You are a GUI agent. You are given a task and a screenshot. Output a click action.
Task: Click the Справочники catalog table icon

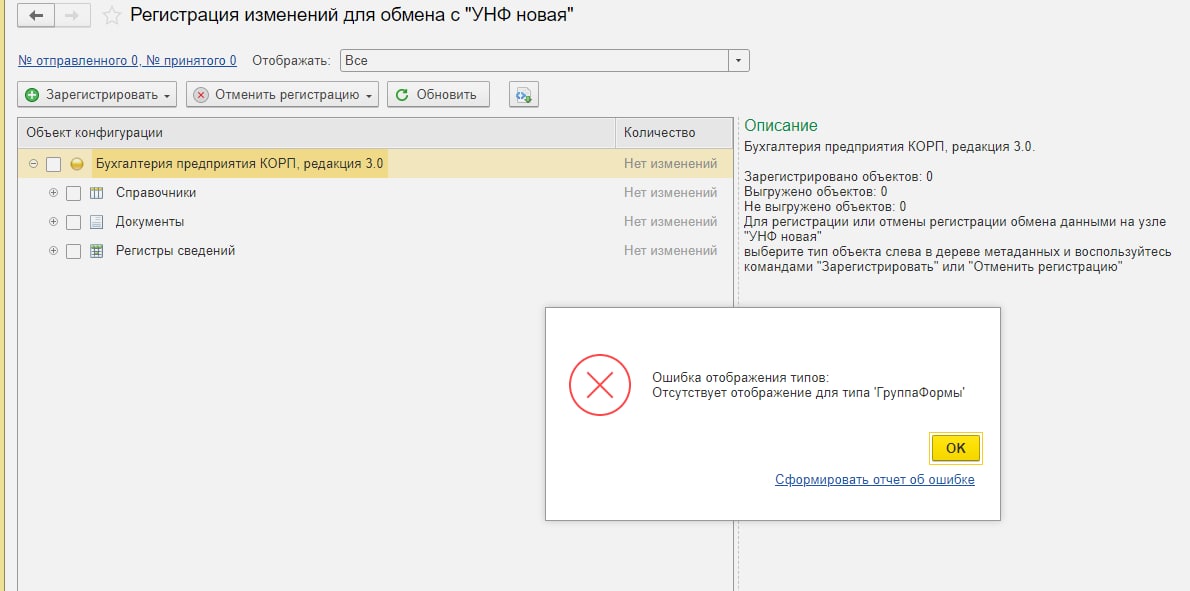tap(96, 193)
